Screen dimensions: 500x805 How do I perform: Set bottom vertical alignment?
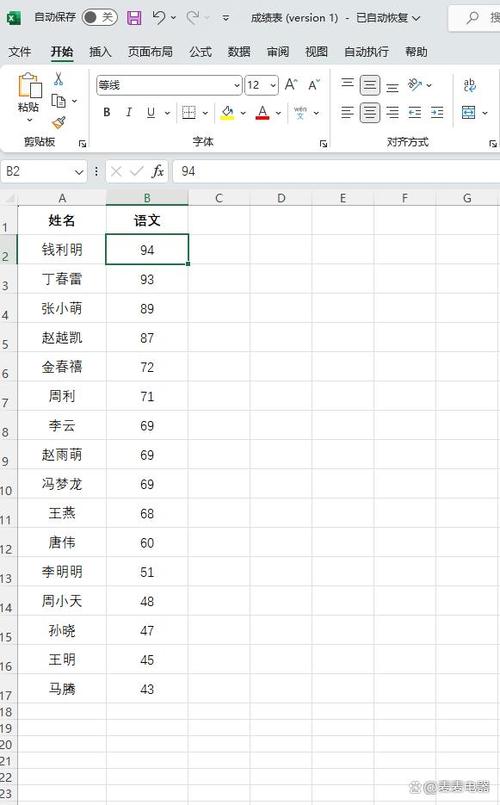click(392, 86)
